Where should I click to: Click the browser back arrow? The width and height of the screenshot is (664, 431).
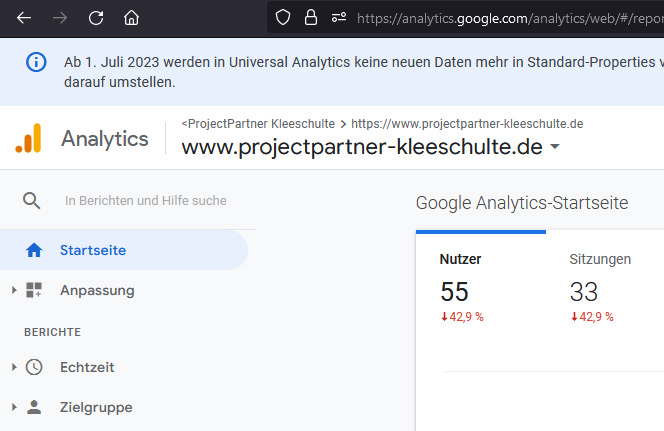tap(24, 18)
